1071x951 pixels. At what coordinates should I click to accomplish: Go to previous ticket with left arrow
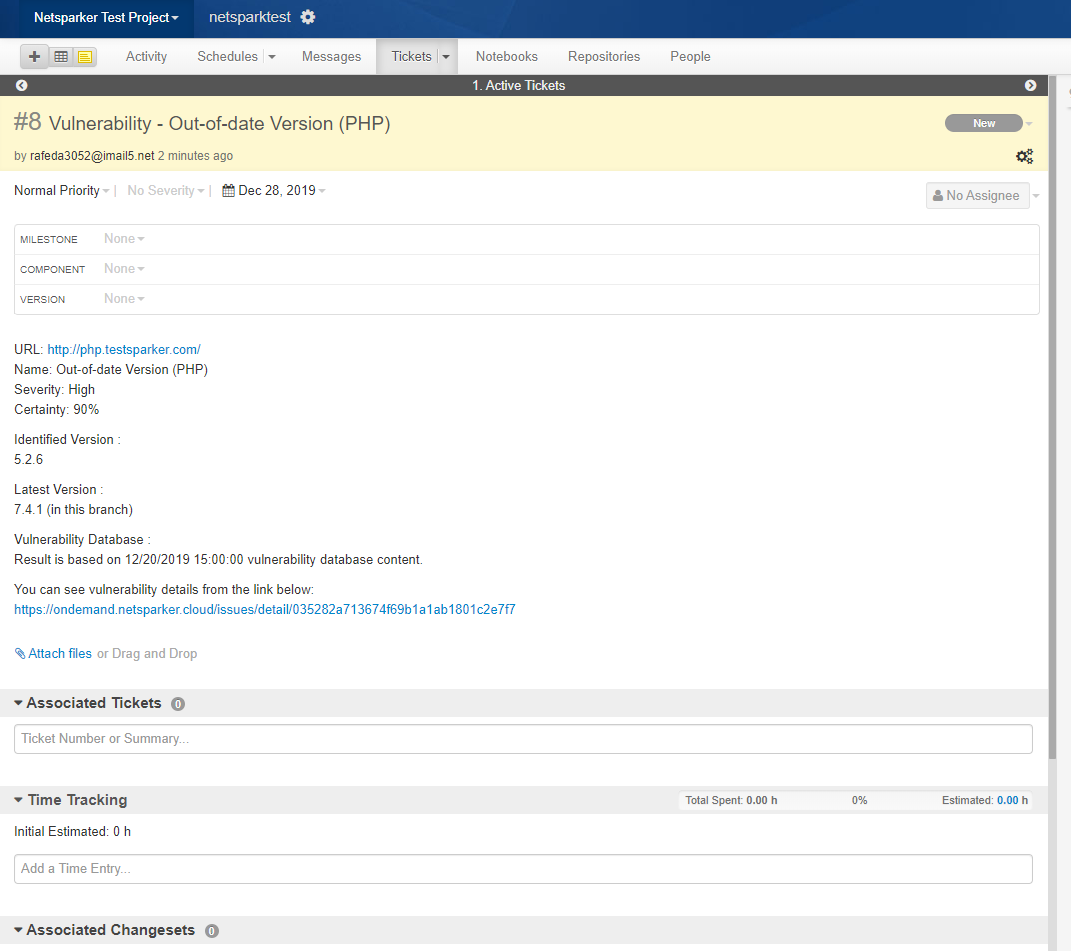tap(20, 85)
